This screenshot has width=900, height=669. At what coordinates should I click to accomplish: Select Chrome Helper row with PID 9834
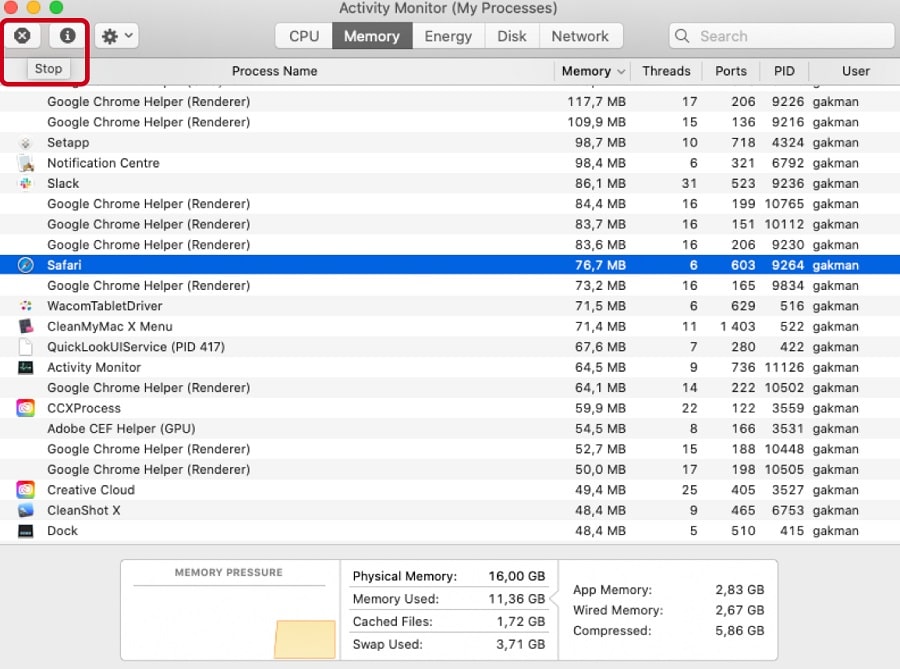(x=450, y=286)
